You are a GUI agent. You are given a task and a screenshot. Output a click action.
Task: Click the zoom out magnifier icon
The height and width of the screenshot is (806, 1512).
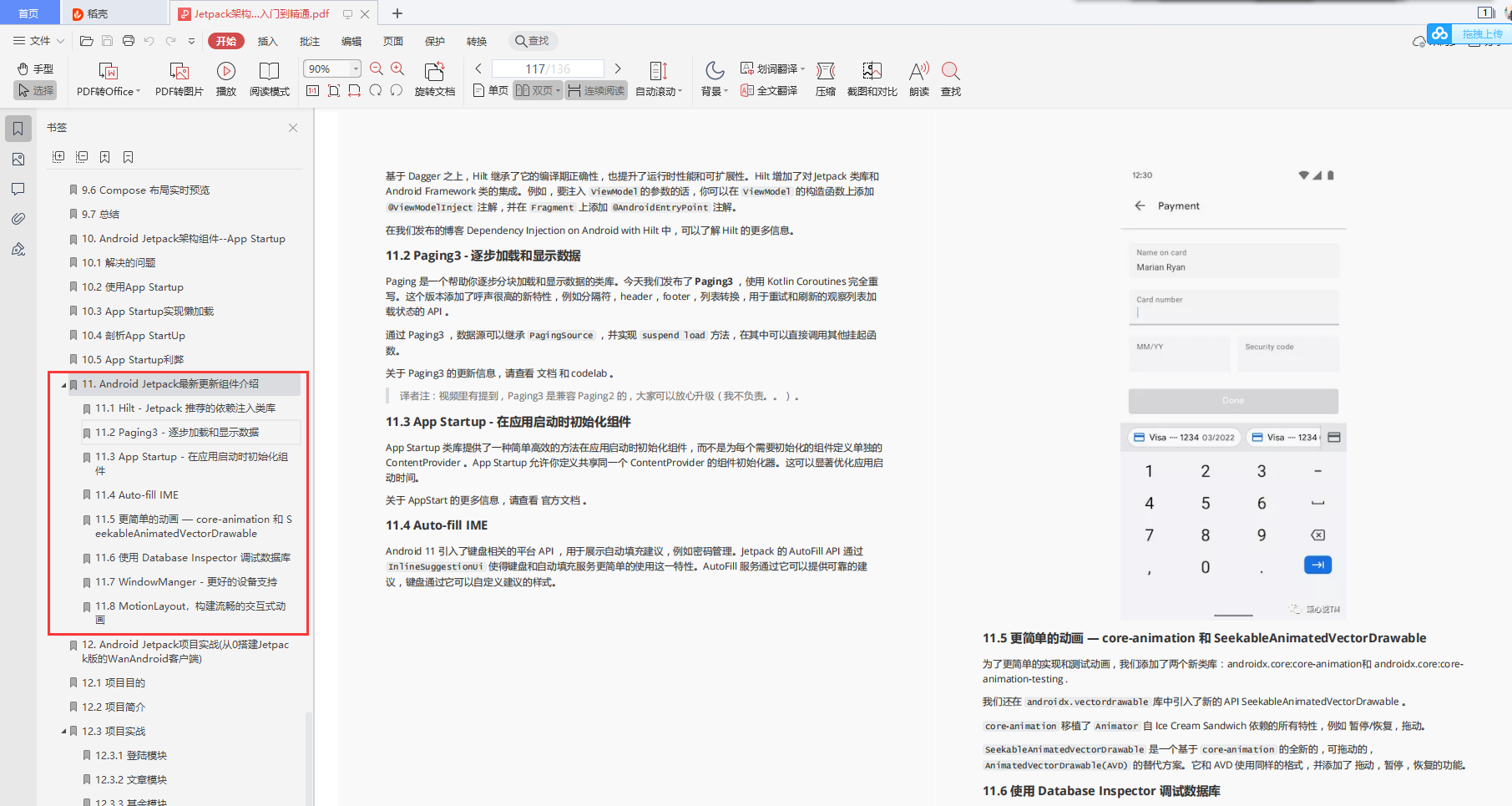(x=377, y=68)
